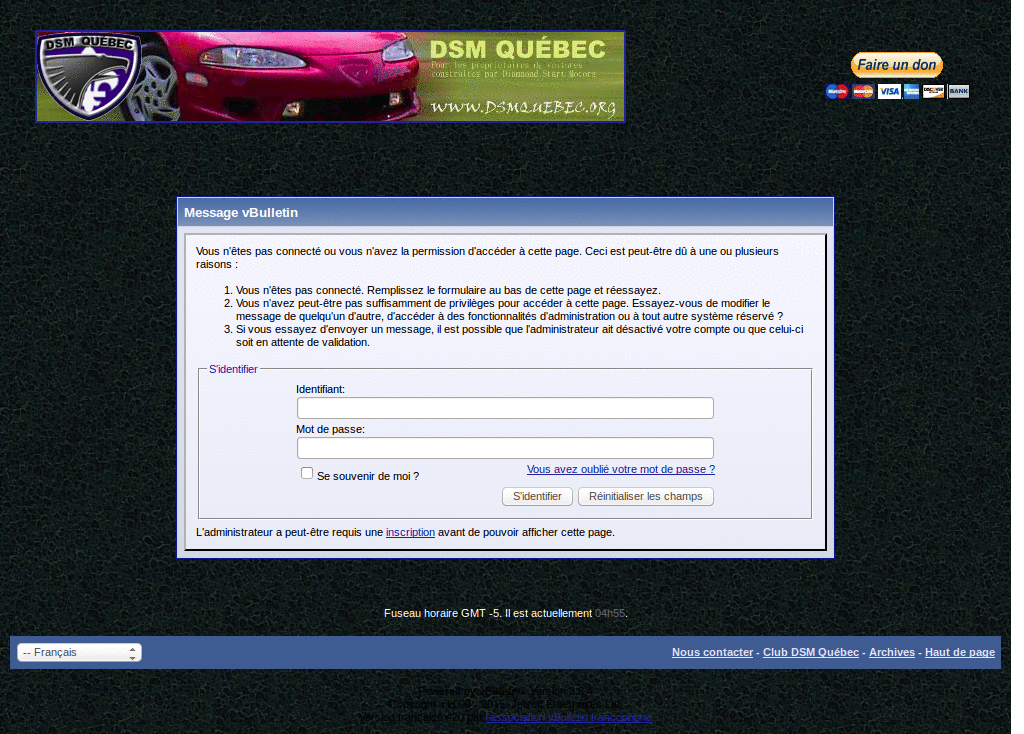1024x734 pixels.
Task: Go to Club DSM Québec link
Action: coord(810,652)
